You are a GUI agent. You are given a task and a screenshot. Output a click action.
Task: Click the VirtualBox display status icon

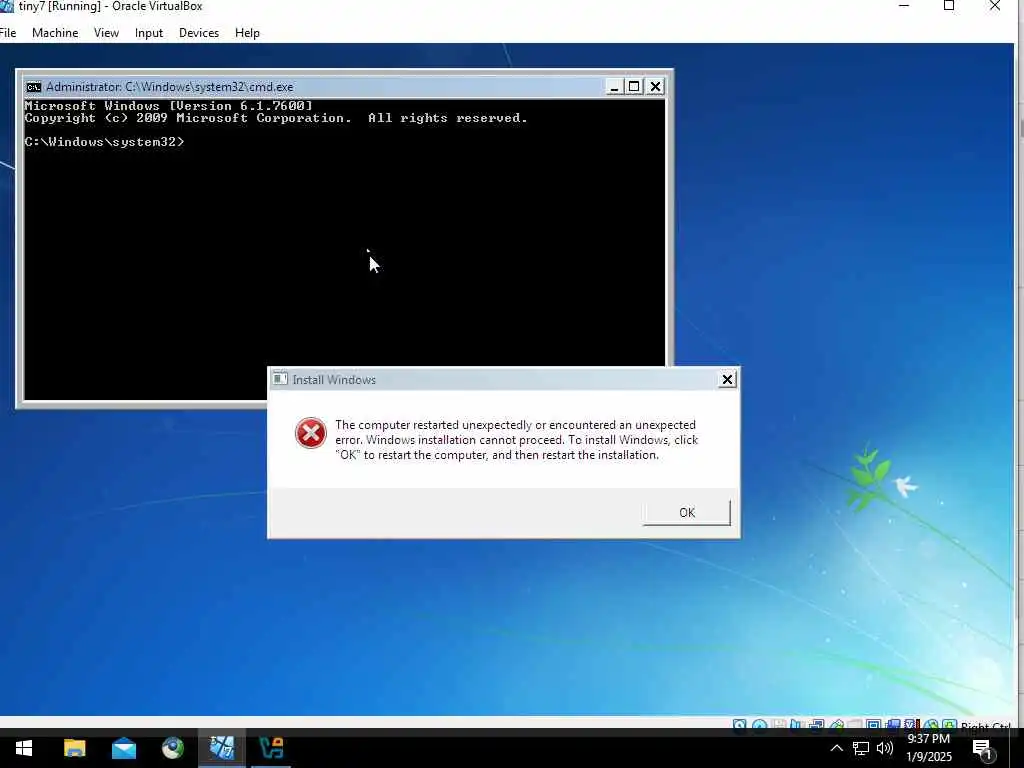(x=873, y=725)
